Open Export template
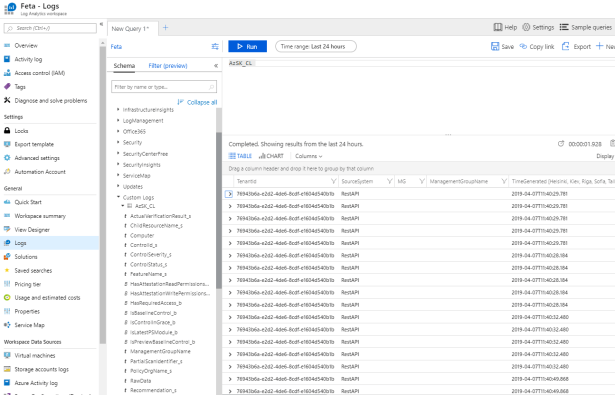This screenshot has width=615, height=395. (34, 144)
